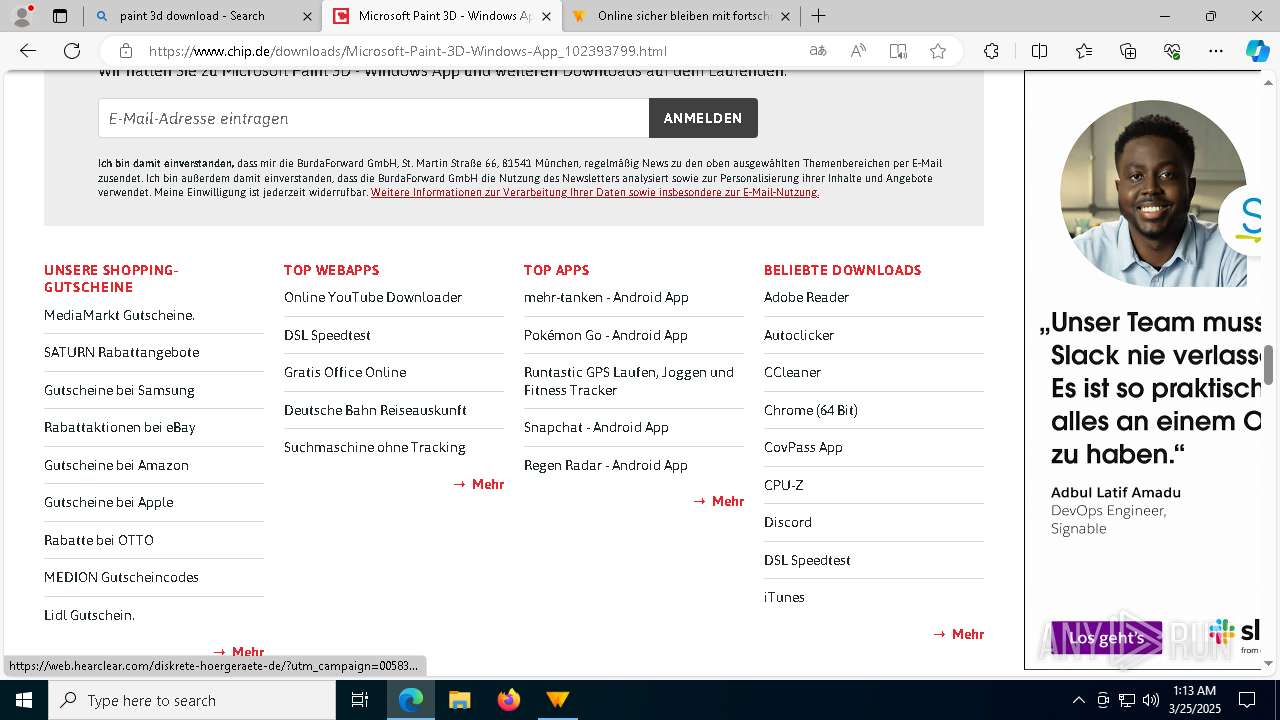Screen dimensions: 1280x720
Task: Open MEDION Gutscheincodes link
Action: click(121, 577)
